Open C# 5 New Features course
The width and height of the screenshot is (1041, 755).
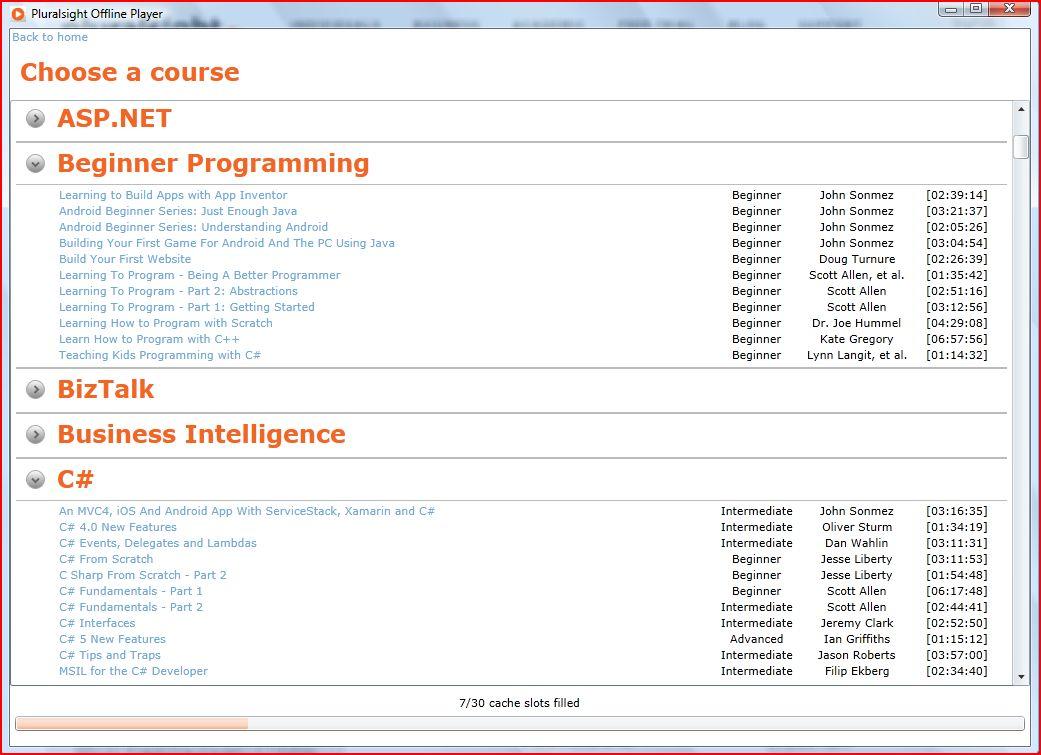point(112,639)
